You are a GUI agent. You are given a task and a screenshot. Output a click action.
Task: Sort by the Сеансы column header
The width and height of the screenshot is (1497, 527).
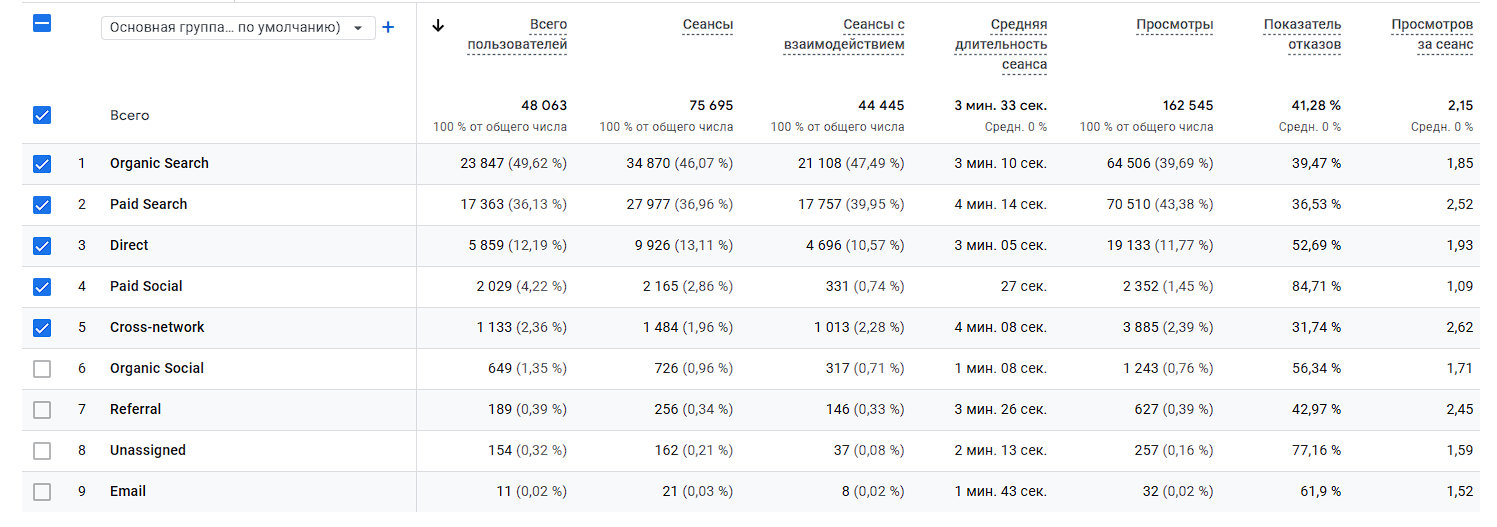(x=707, y=25)
